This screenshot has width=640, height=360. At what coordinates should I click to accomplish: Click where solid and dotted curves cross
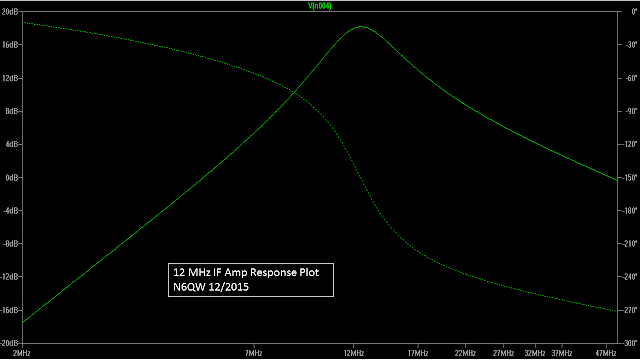(x=293, y=93)
